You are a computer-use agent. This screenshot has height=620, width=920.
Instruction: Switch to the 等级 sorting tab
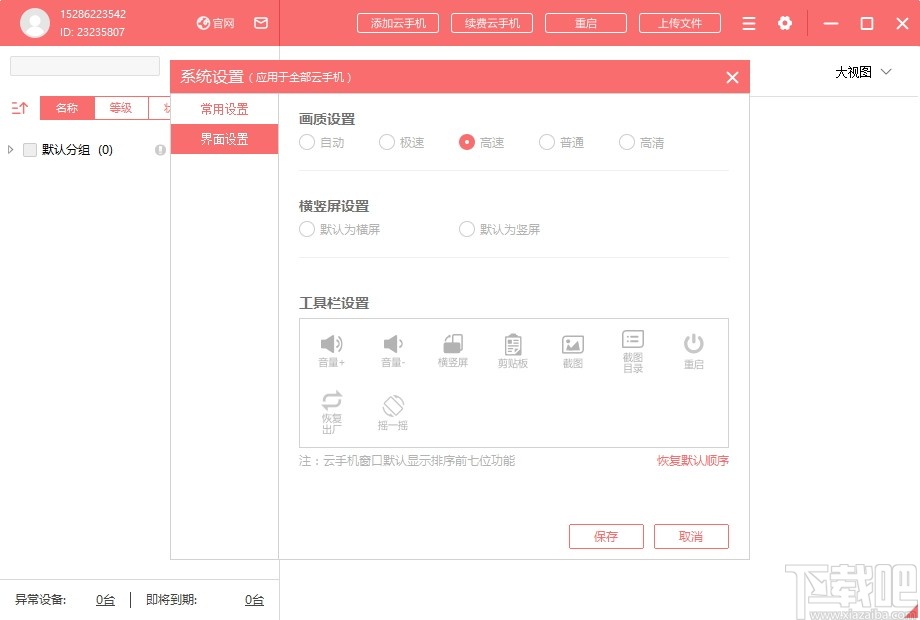click(x=120, y=107)
